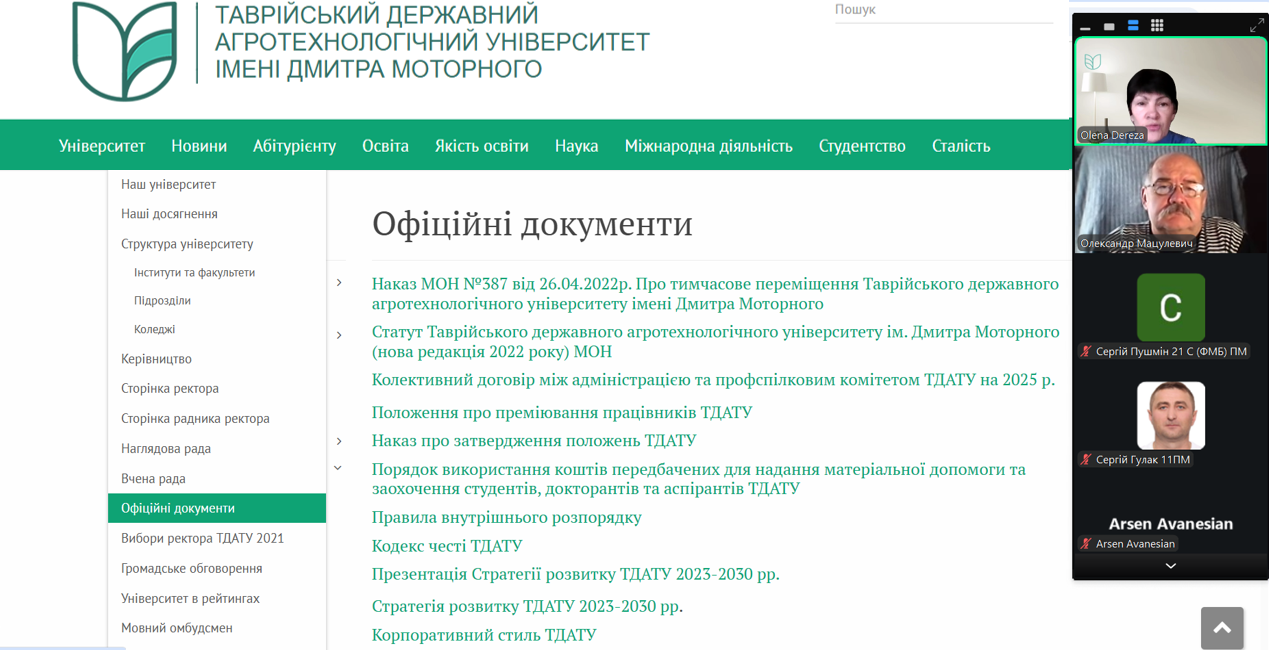Click muted mic icon beside Arsen Avanesian

(1085, 544)
